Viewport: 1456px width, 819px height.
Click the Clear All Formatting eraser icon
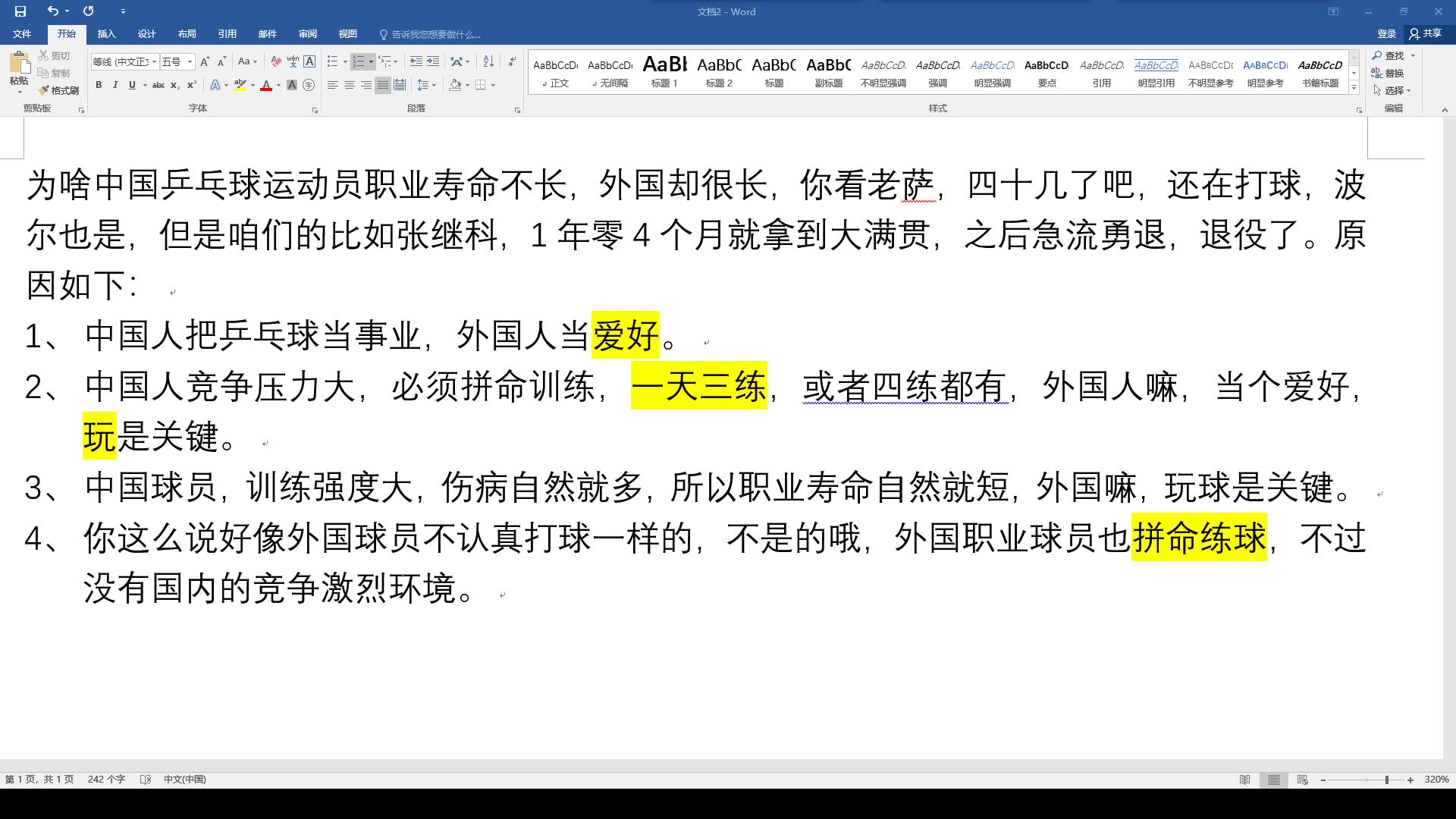click(x=275, y=61)
